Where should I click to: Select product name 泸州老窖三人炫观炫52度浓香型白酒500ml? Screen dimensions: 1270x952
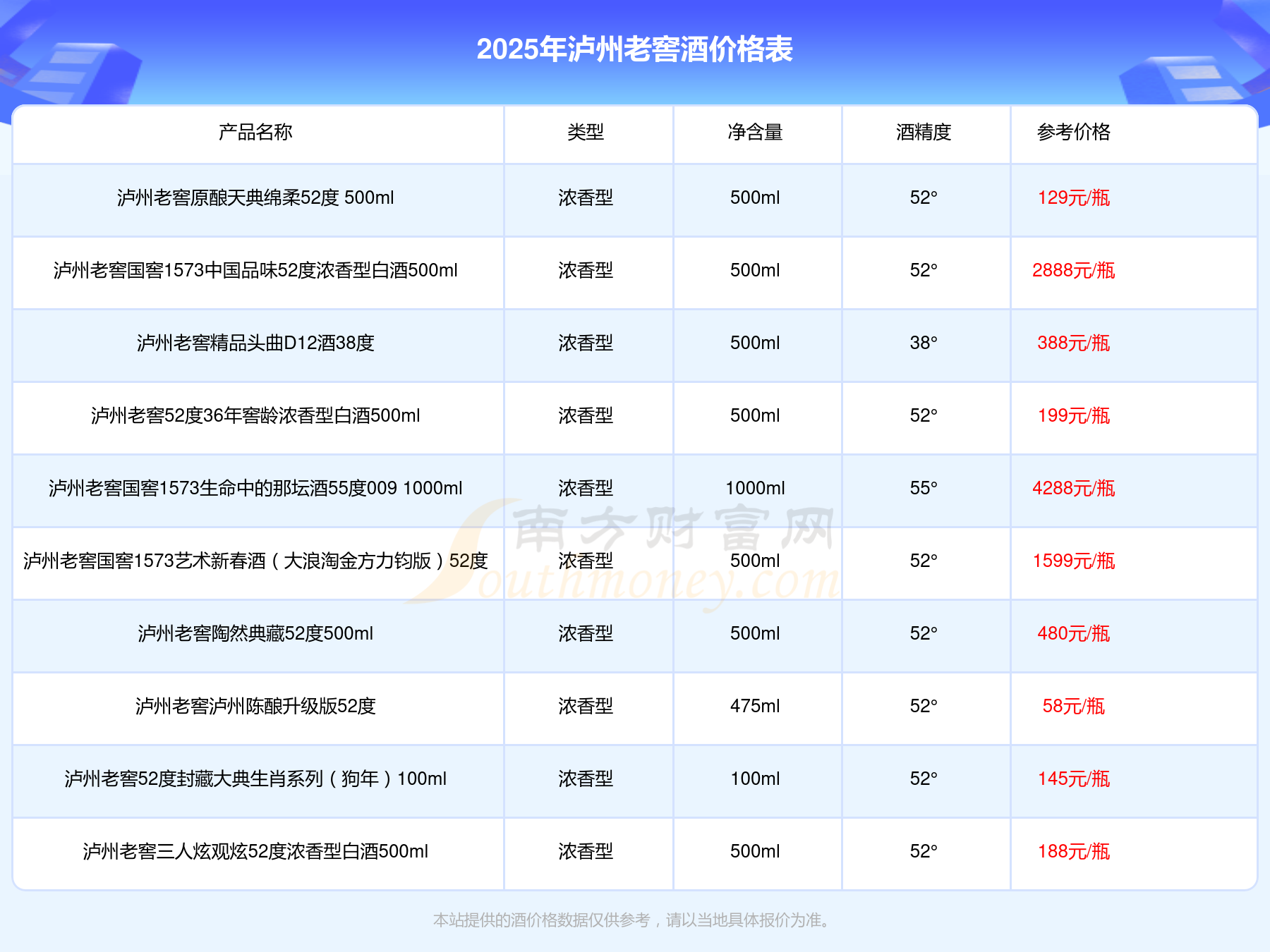(x=255, y=851)
